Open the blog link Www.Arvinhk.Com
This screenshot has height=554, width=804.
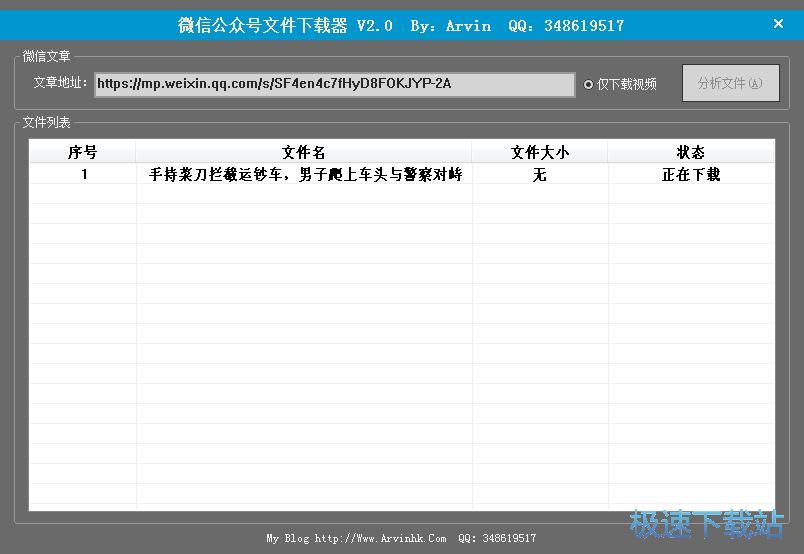380,538
